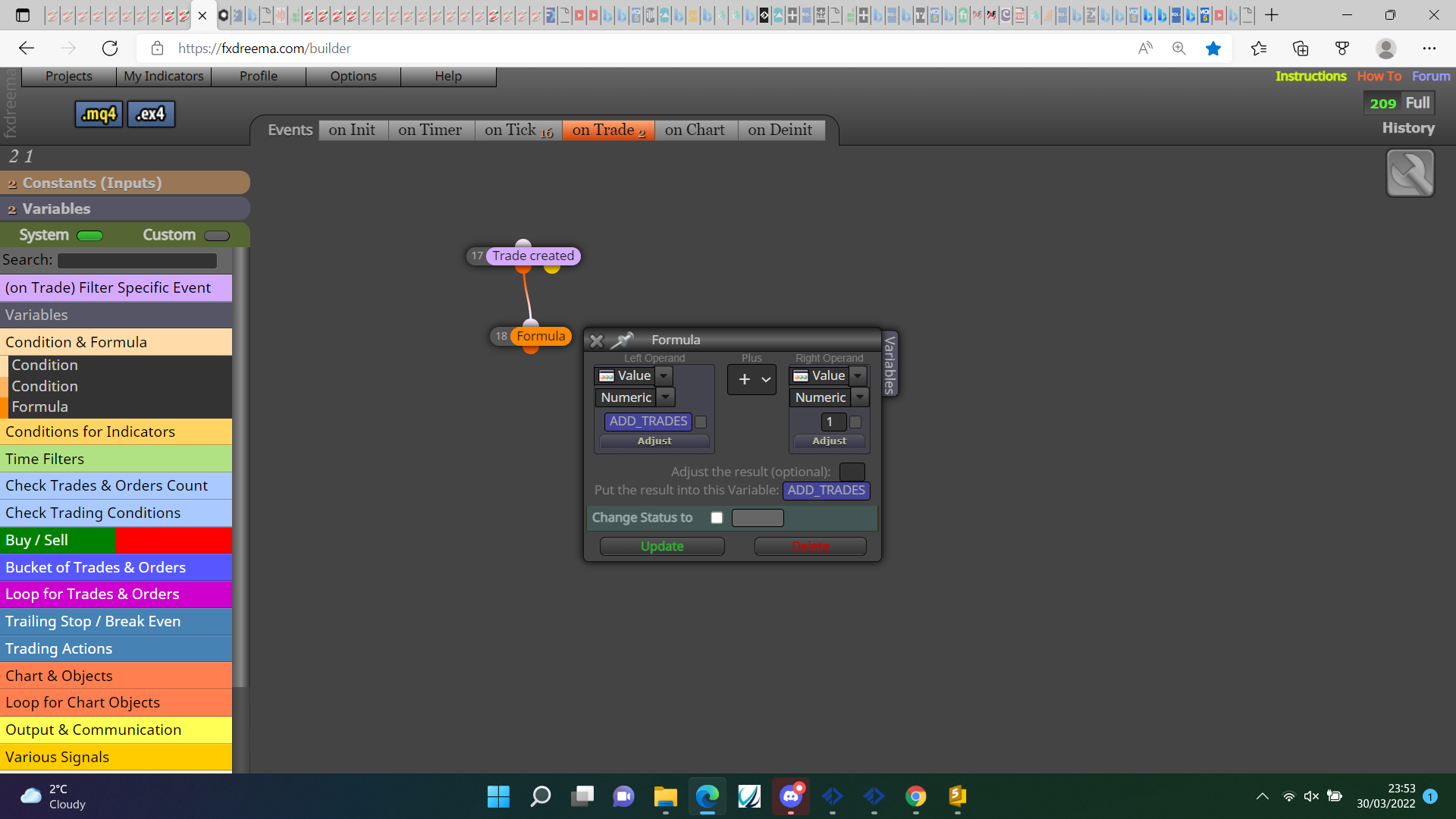Open the vertical Variables side tab of Formula dialog
The image size is (1456, 819).
(890, 364)
